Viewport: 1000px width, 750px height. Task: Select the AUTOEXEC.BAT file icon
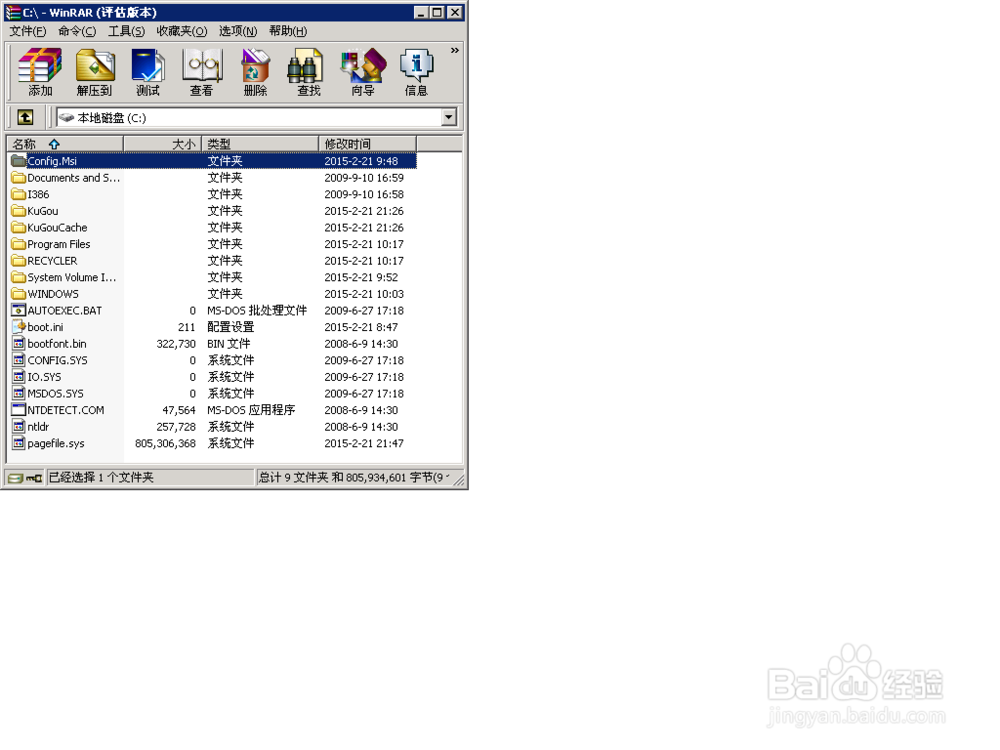pyautogui.click(x=18, y=310)
